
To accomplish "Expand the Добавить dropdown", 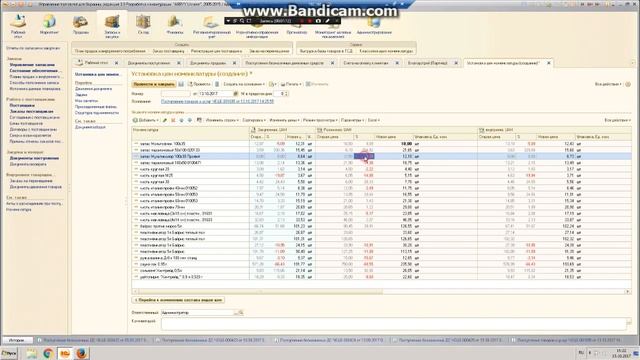I will click(x=146, y=120).
